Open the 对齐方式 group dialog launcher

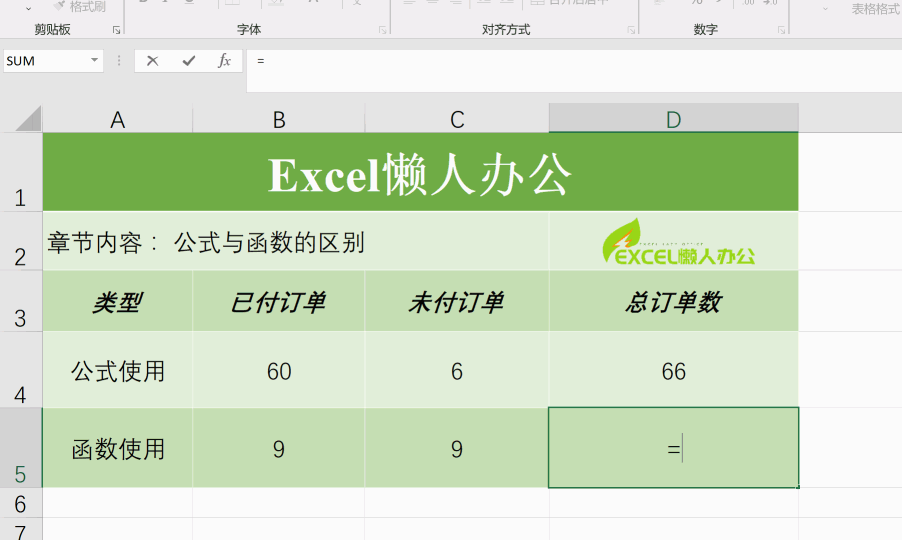click(x=631, y=30)
